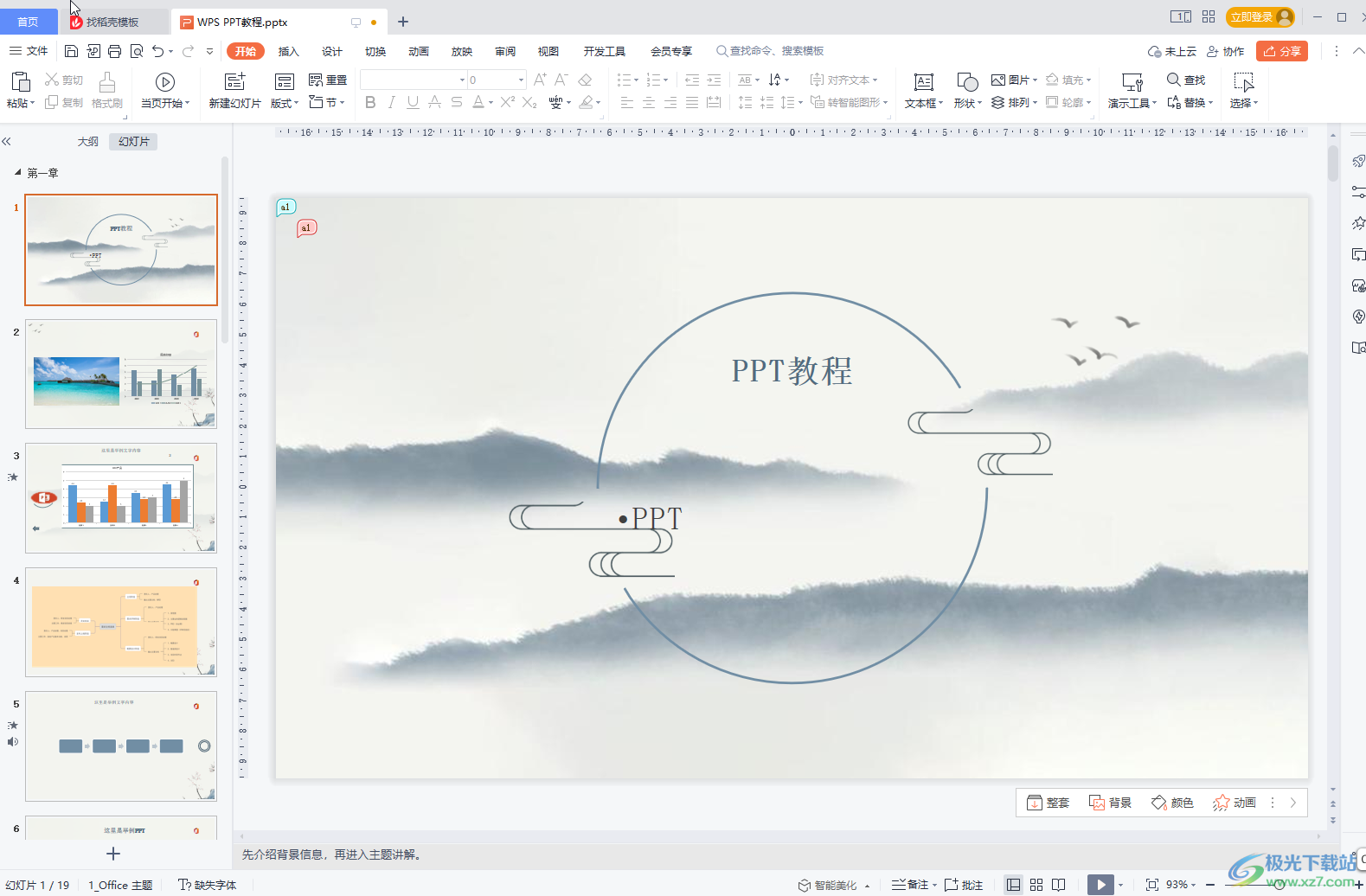Click the Shapes (形状) icon
Screen dimensions: 1366x896
tap(967, 82)
